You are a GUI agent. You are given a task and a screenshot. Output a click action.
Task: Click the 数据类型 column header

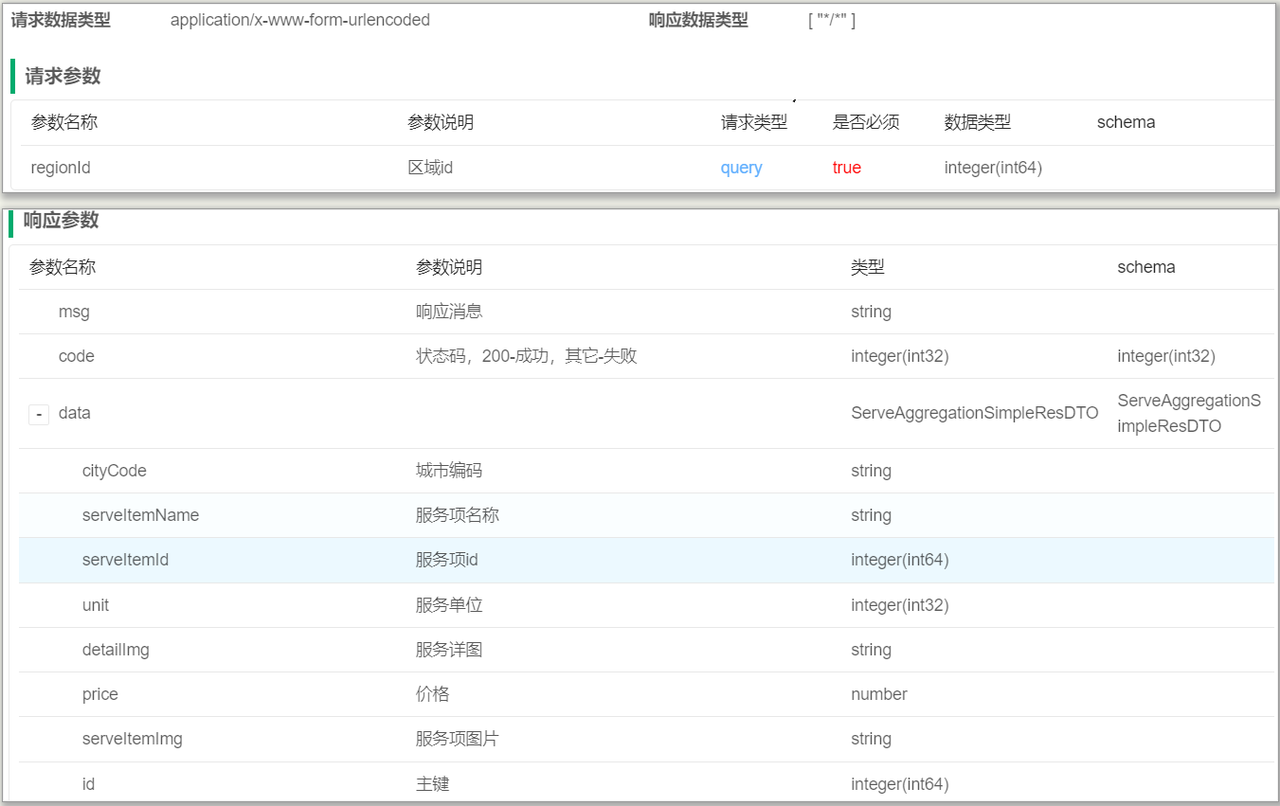977,123
